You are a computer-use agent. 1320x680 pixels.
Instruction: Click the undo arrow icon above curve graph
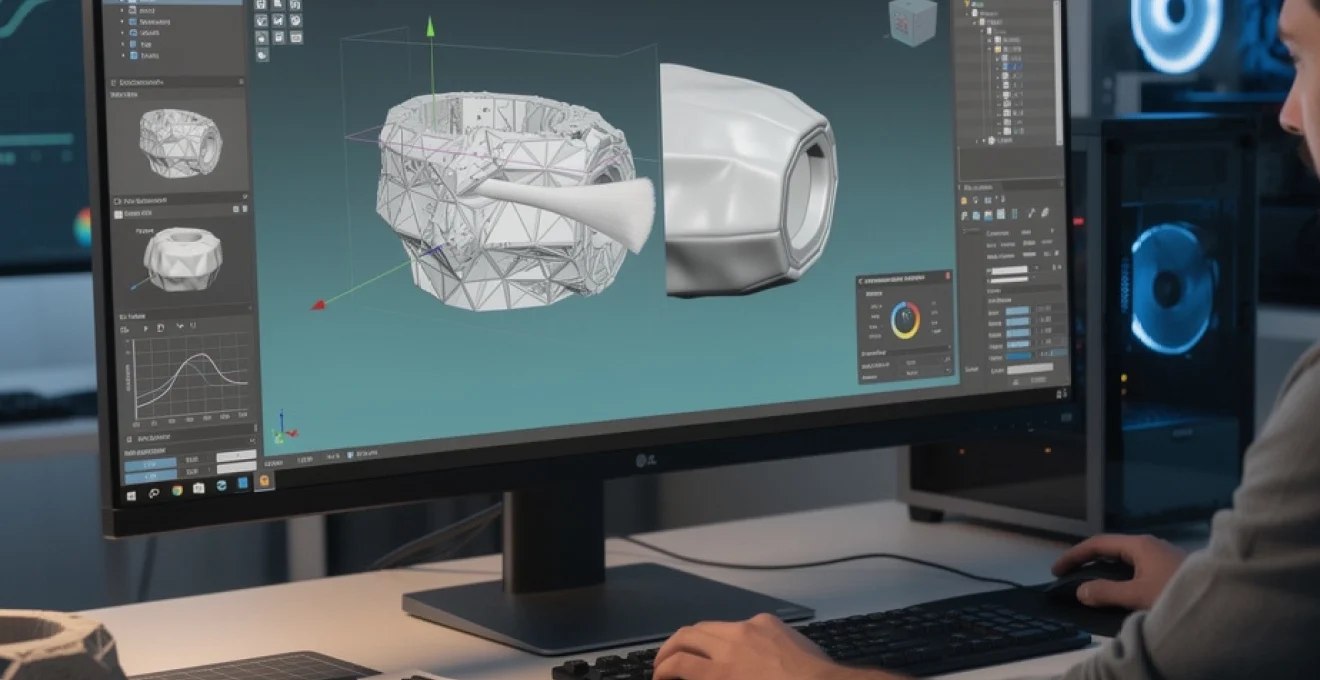click(178, 327)
